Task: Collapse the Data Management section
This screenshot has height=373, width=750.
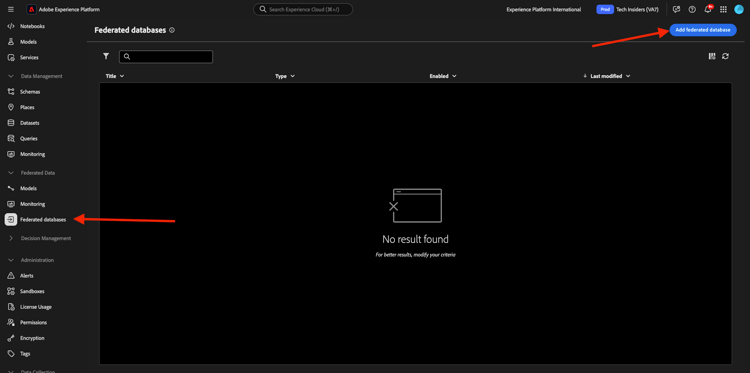Action: [x=11, y=76]
